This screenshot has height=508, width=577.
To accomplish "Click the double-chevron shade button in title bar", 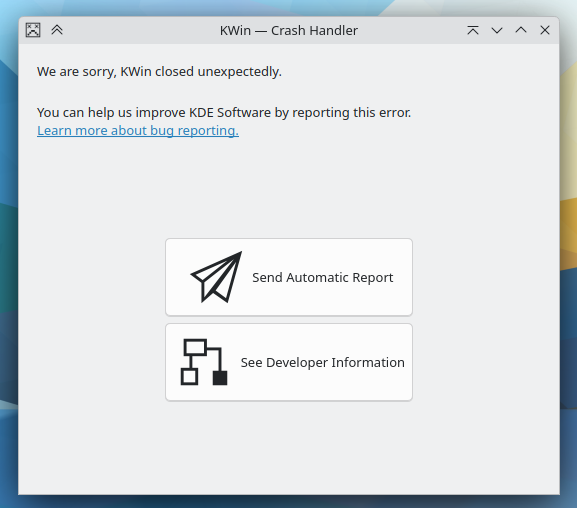I will click(x=57, y=30).
